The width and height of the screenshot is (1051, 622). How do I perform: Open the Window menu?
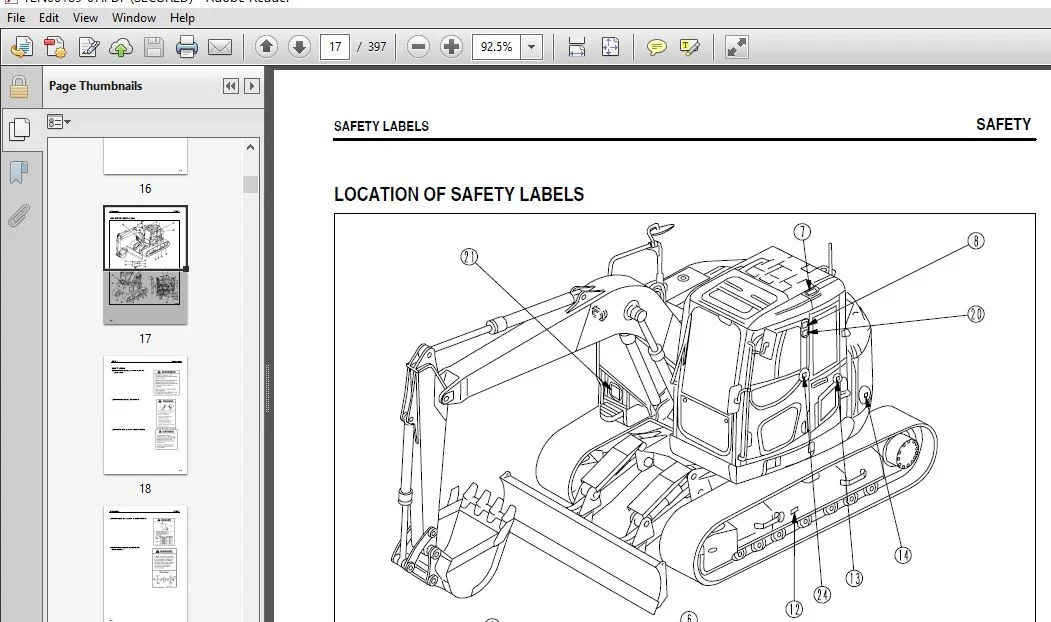133,18
